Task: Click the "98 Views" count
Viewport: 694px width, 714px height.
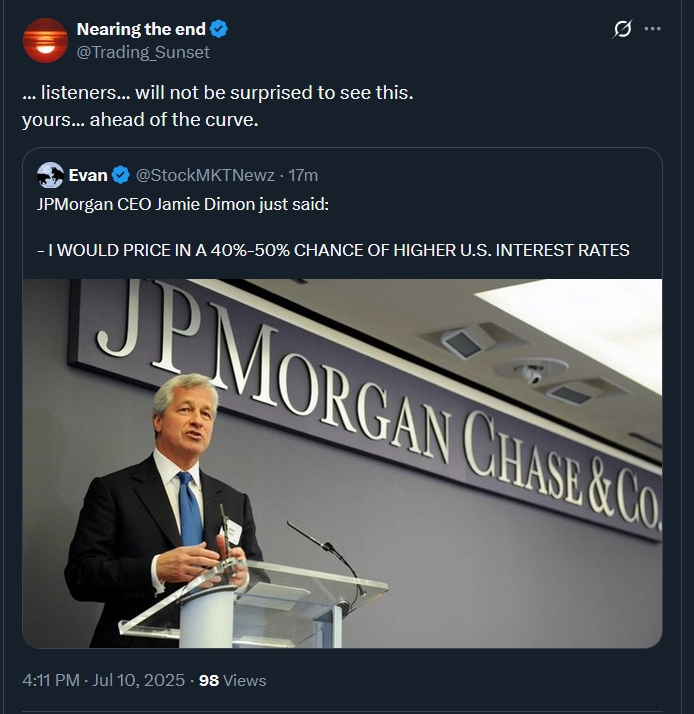Action: point(232,680)
